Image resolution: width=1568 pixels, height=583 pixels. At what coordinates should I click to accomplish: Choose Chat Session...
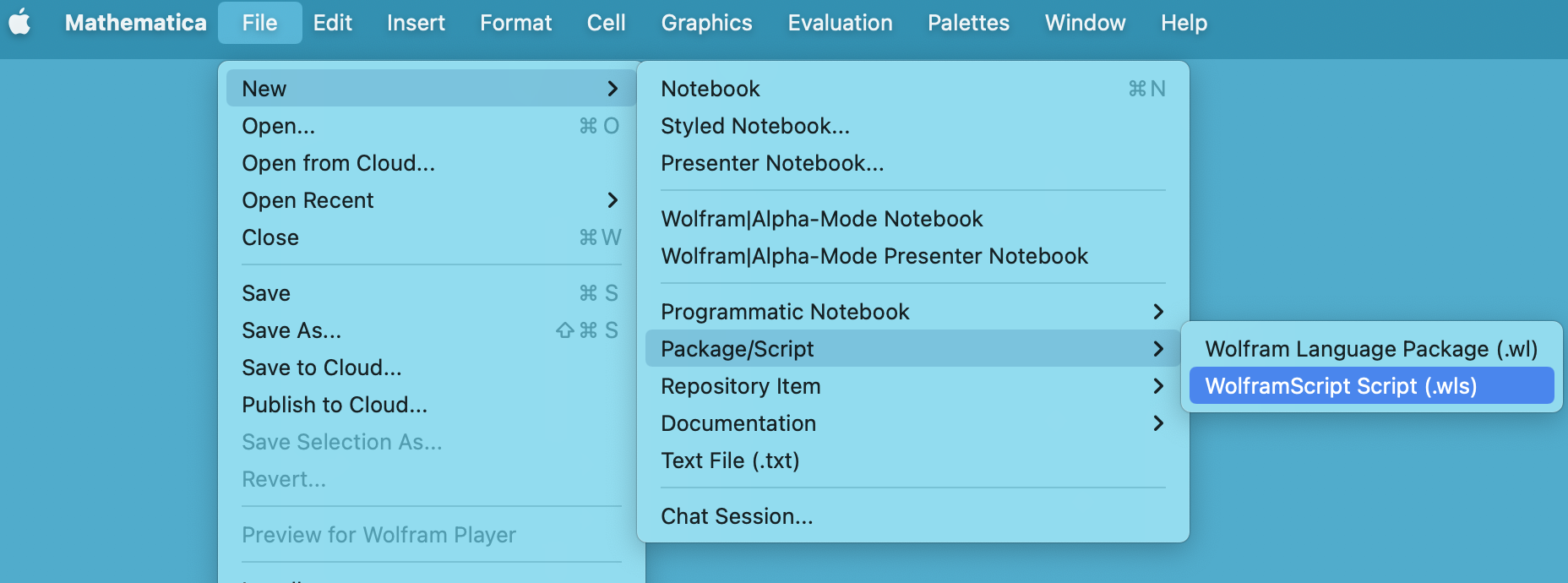click(x=912, y=515)
